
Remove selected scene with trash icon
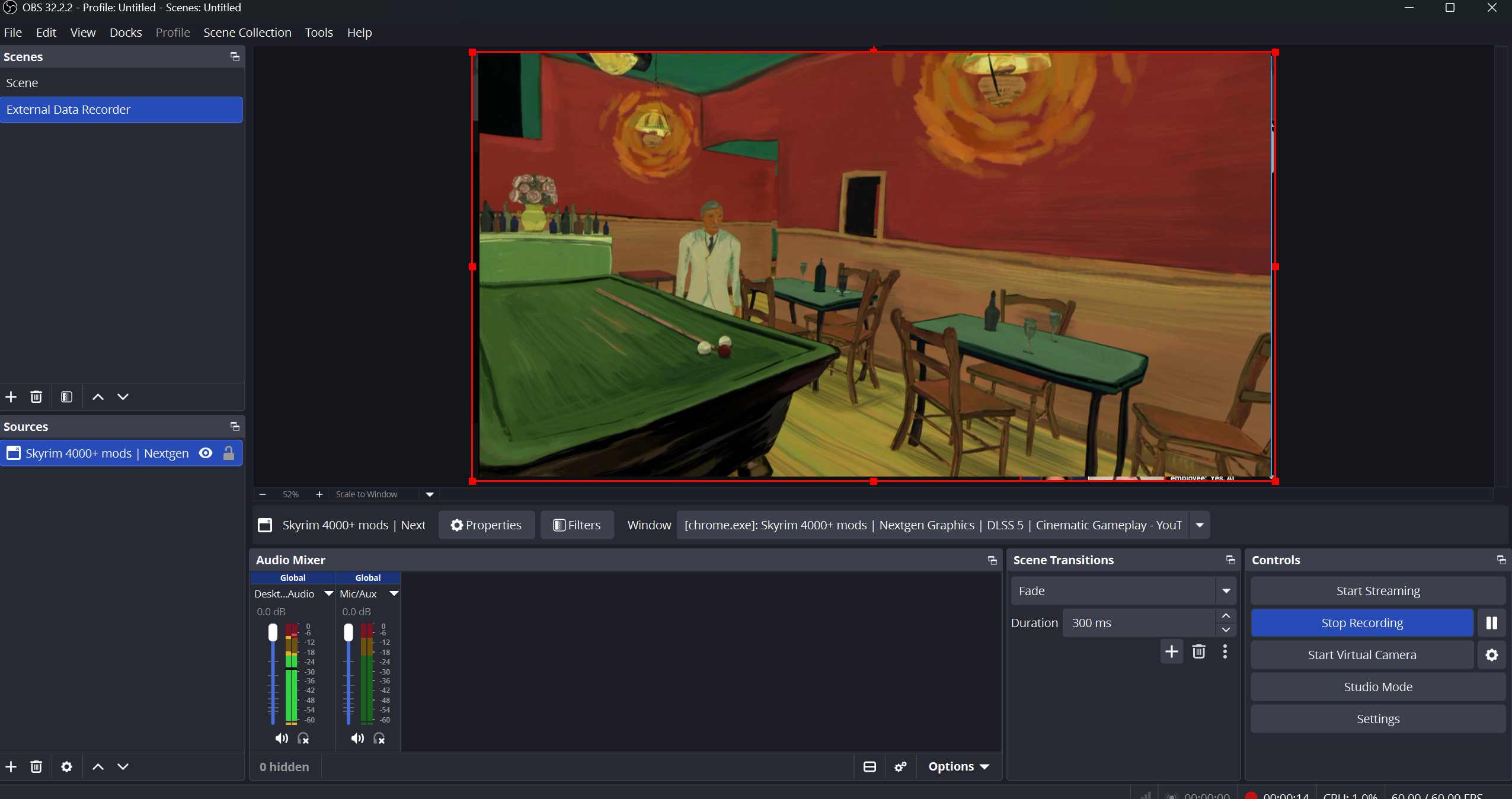coord(36,397)
